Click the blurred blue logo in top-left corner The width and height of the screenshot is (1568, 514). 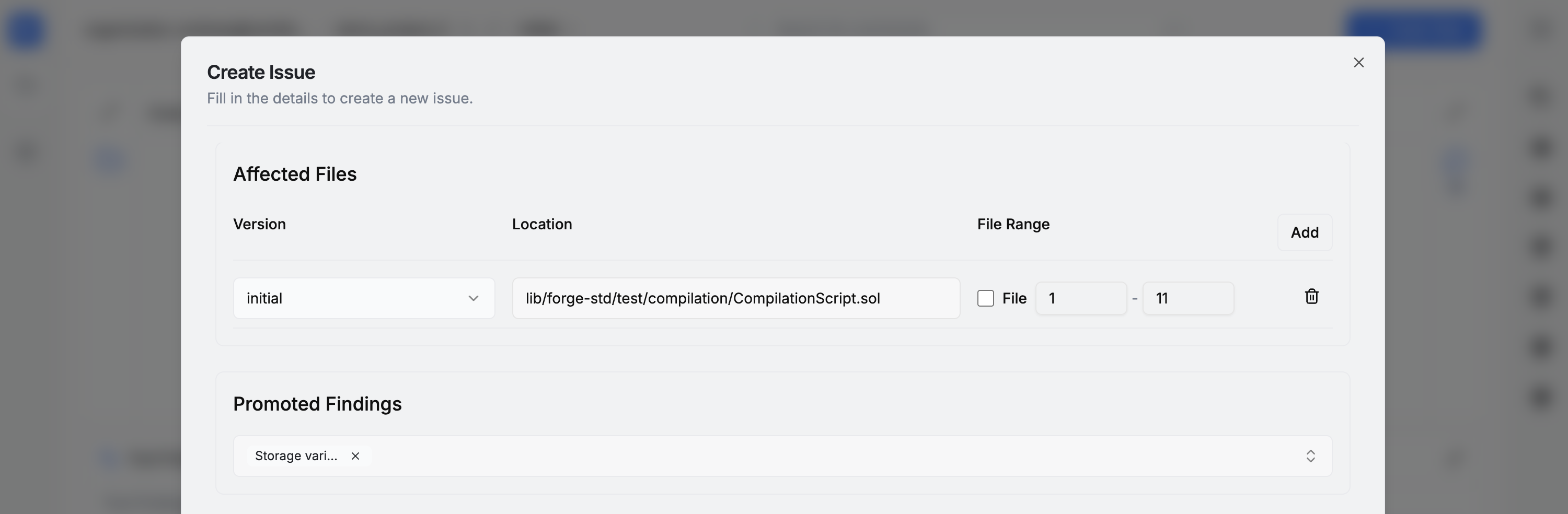26,30
